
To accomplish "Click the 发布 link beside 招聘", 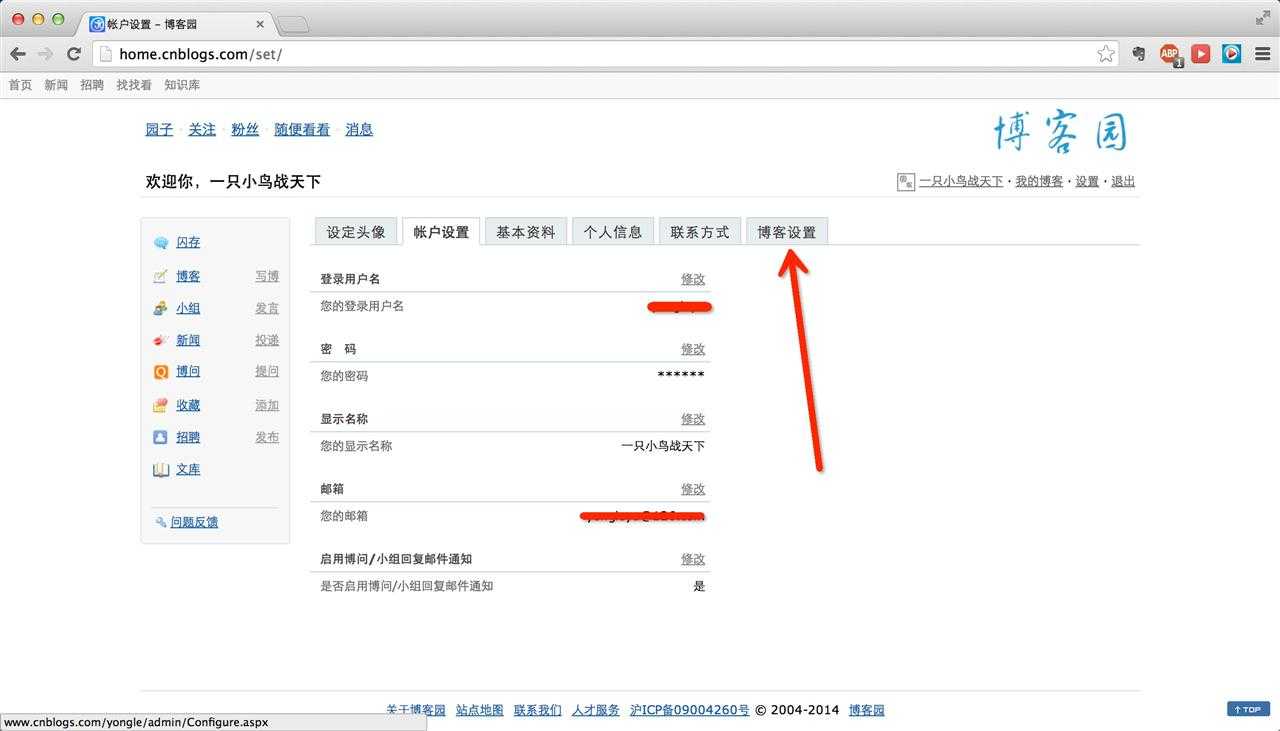I will (x=267, y=437).
